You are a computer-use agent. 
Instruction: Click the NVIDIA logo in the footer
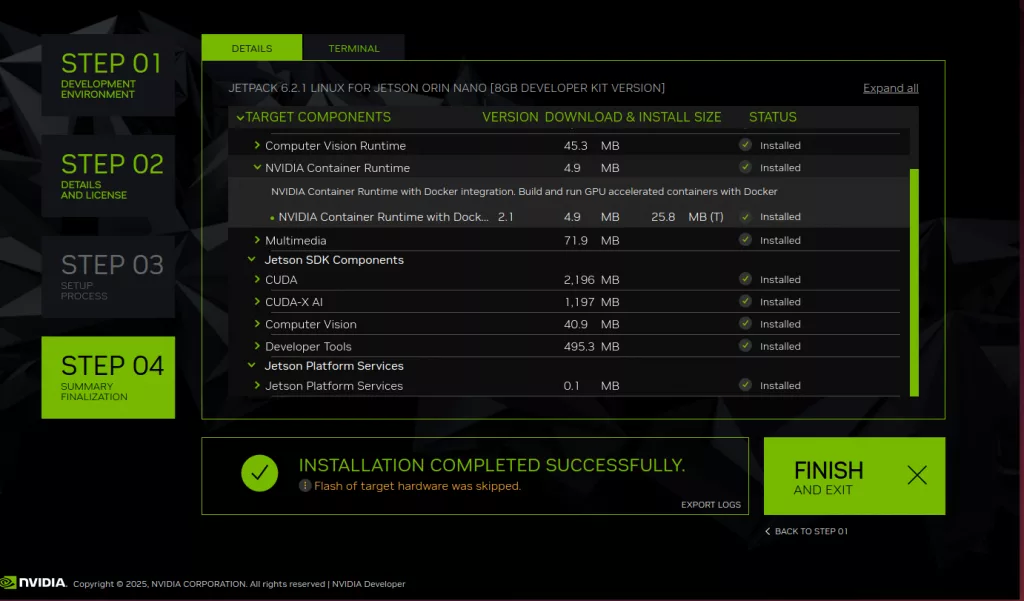(33, 583)
